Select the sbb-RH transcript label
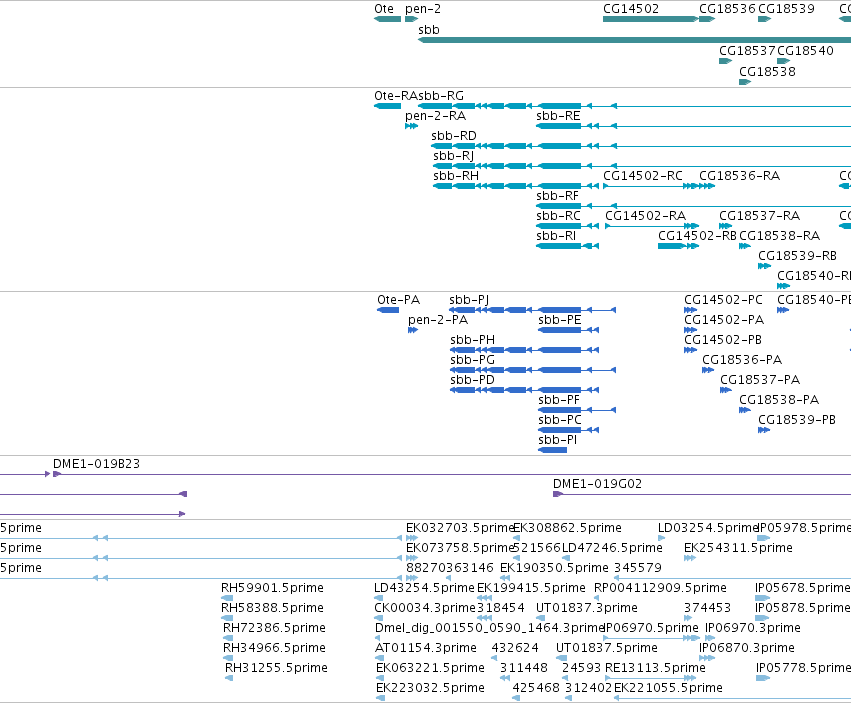Screen dimensions: 851x703 [456, 176]
